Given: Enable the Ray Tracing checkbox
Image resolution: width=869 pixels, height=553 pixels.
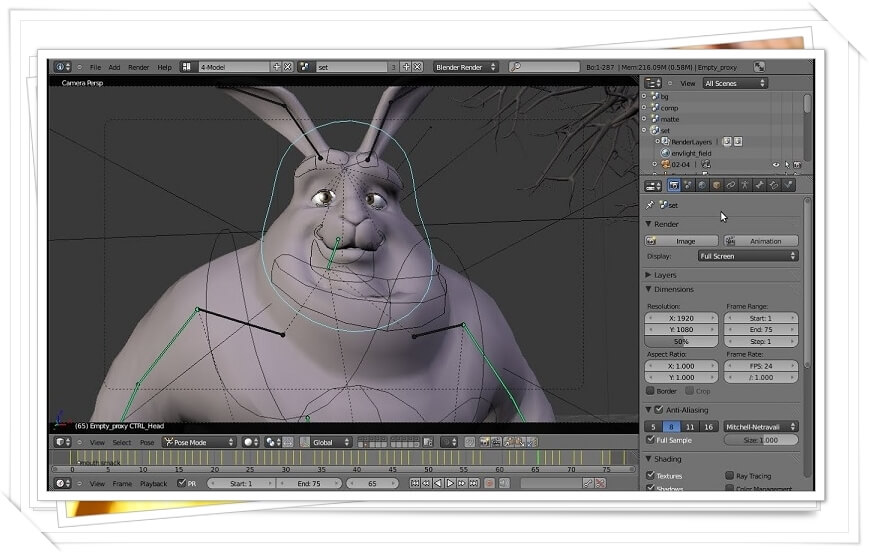Looking at the screenshot, I should pyautogui.click(x=729, y=475).
